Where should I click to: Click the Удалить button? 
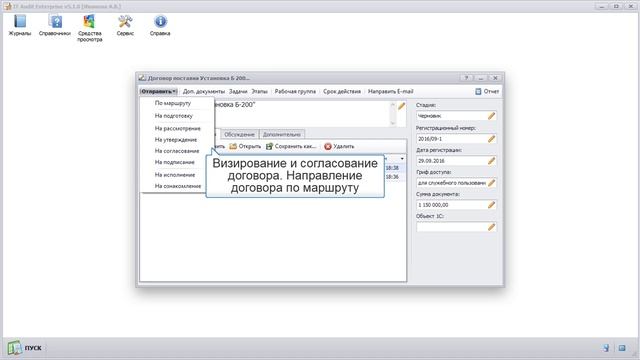[x=339, y=146]
